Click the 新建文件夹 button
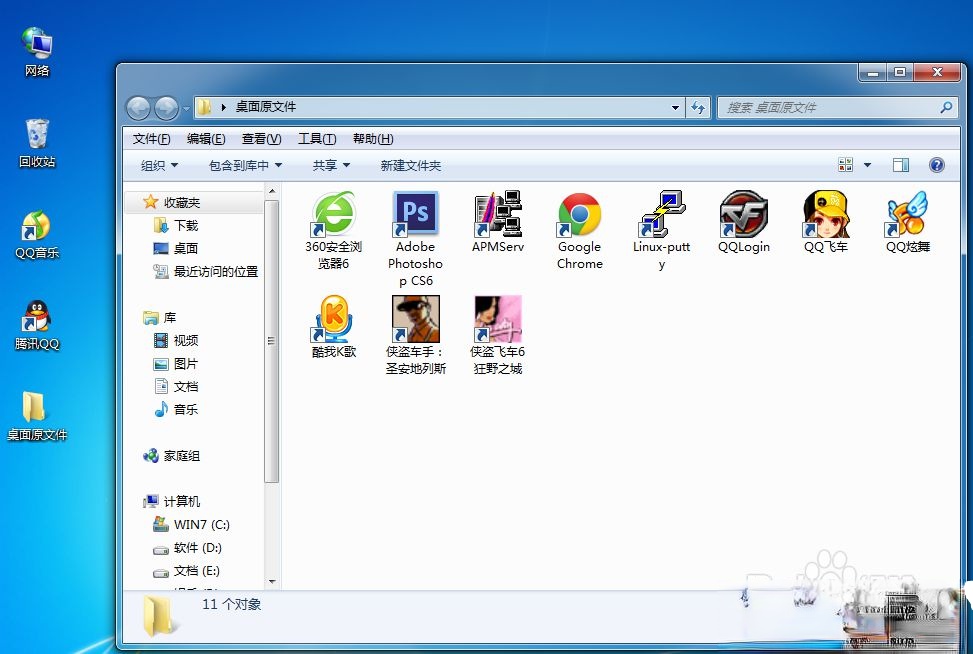The image size is (973, 654). coord(411,166)
